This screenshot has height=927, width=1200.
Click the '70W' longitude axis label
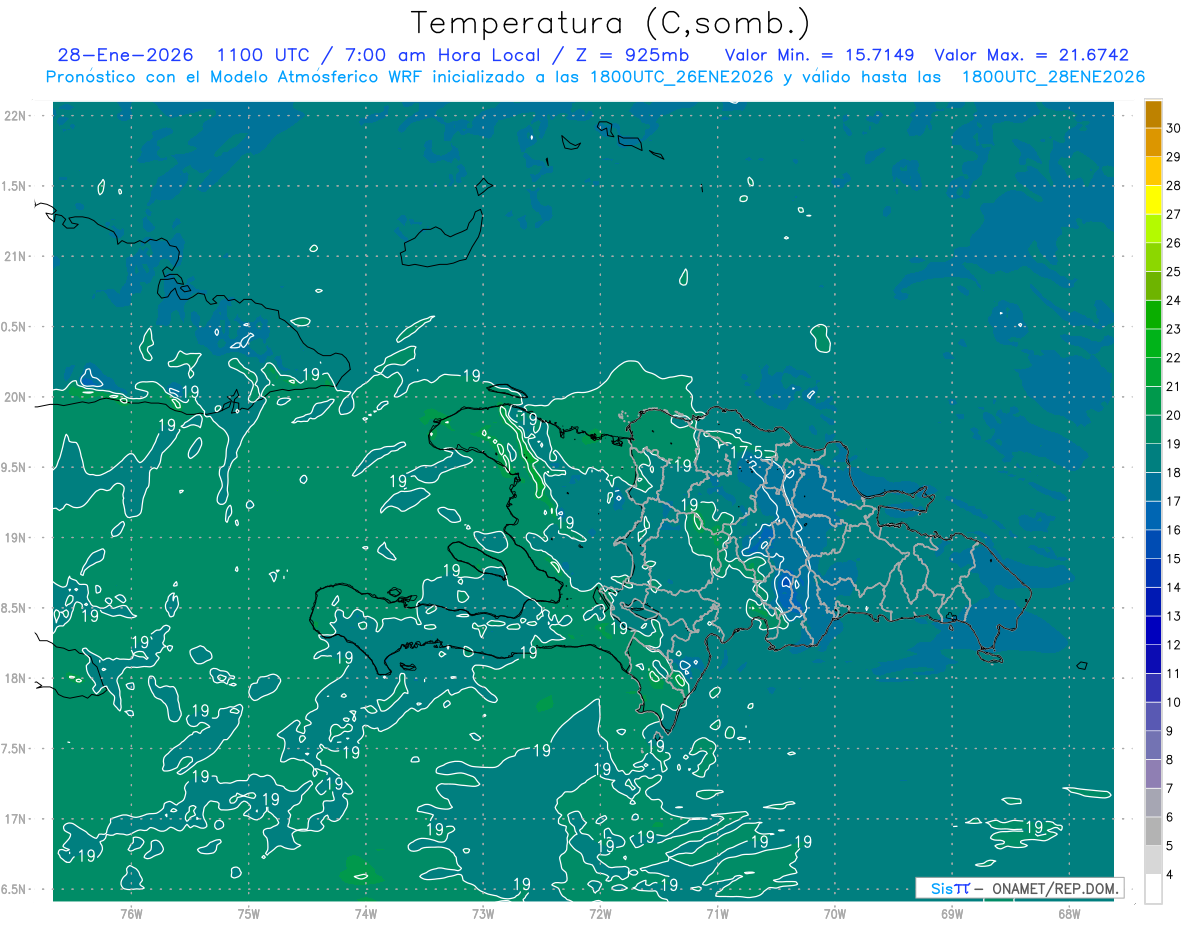(835, 912)
